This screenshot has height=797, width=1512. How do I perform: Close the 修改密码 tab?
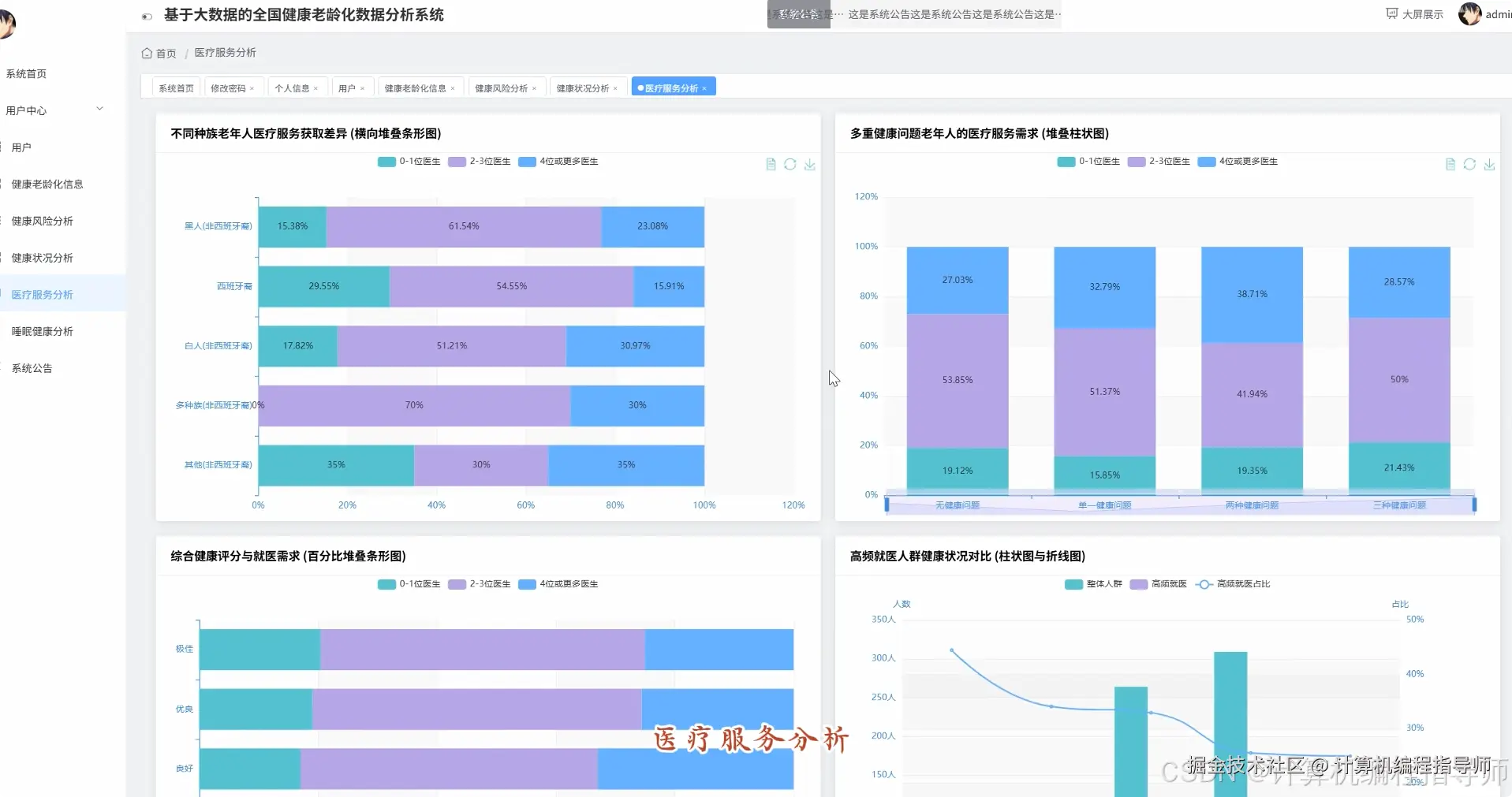252,88
